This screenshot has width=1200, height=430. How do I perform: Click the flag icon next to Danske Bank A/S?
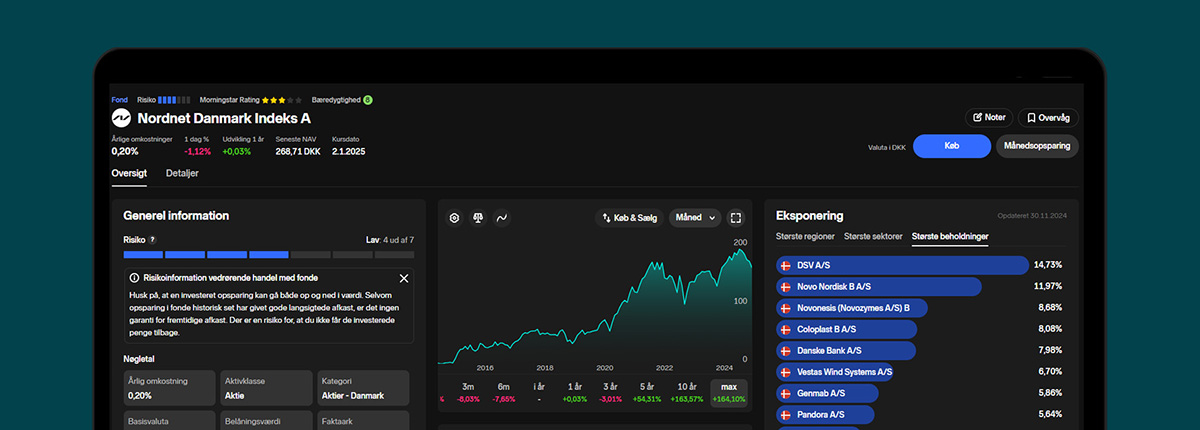(785, 350)
